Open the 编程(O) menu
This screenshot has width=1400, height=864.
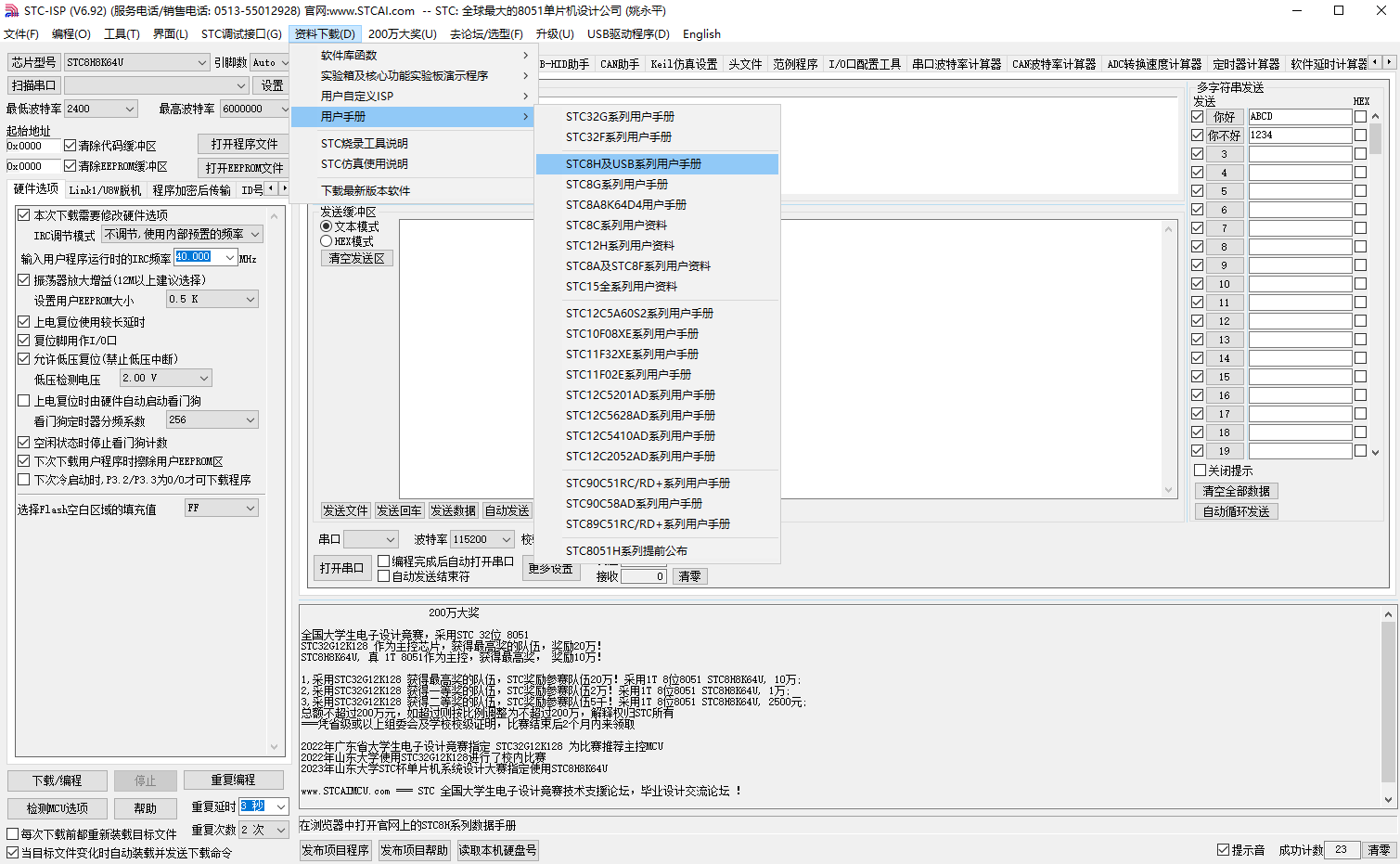[71, 34]
